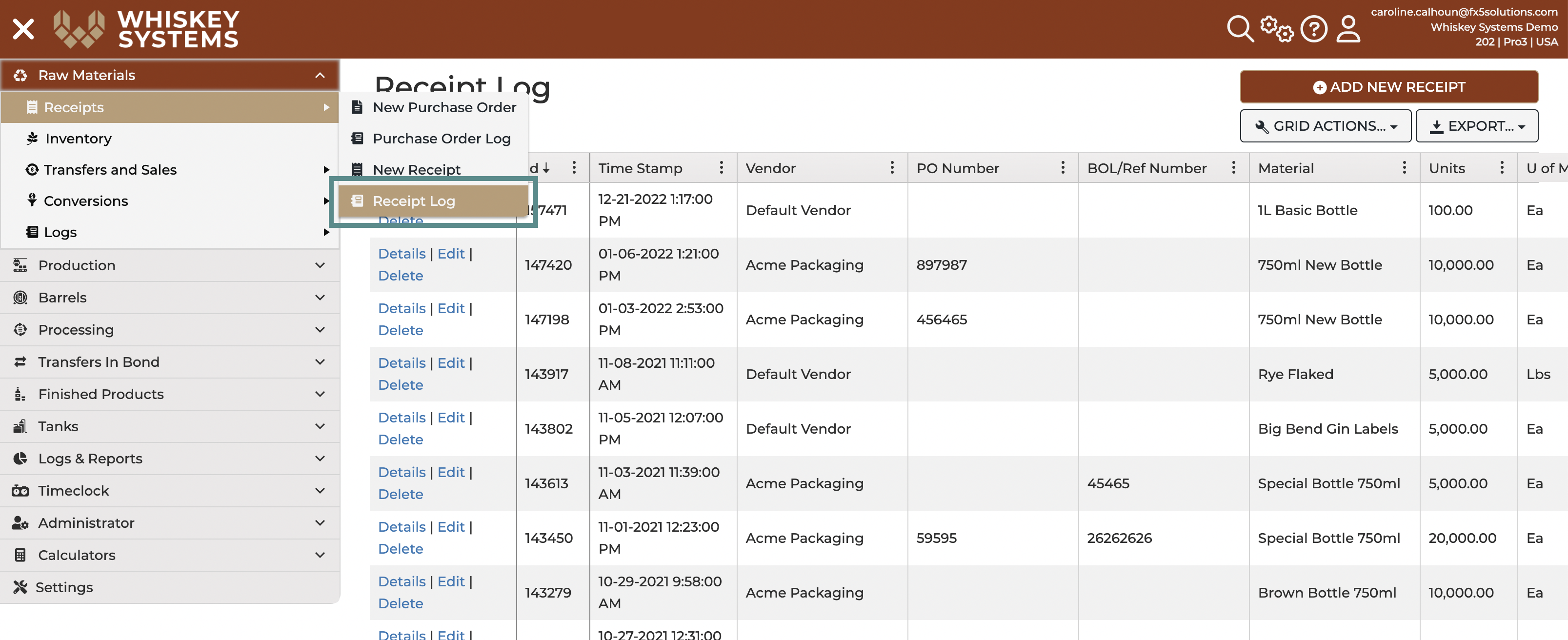Close the sidebar with the X icon

pos(23,29)
